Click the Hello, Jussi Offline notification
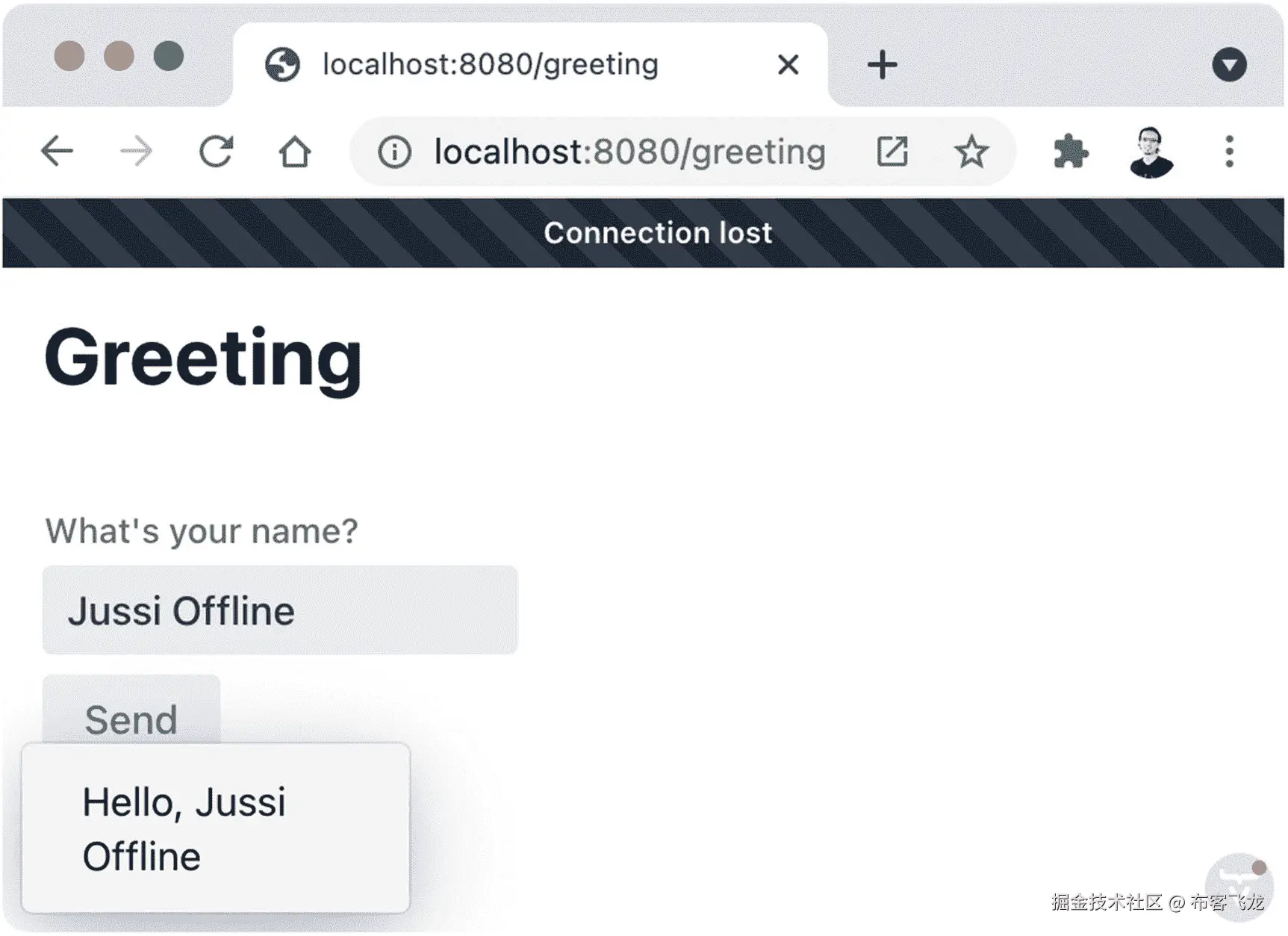 pos(216,828)
